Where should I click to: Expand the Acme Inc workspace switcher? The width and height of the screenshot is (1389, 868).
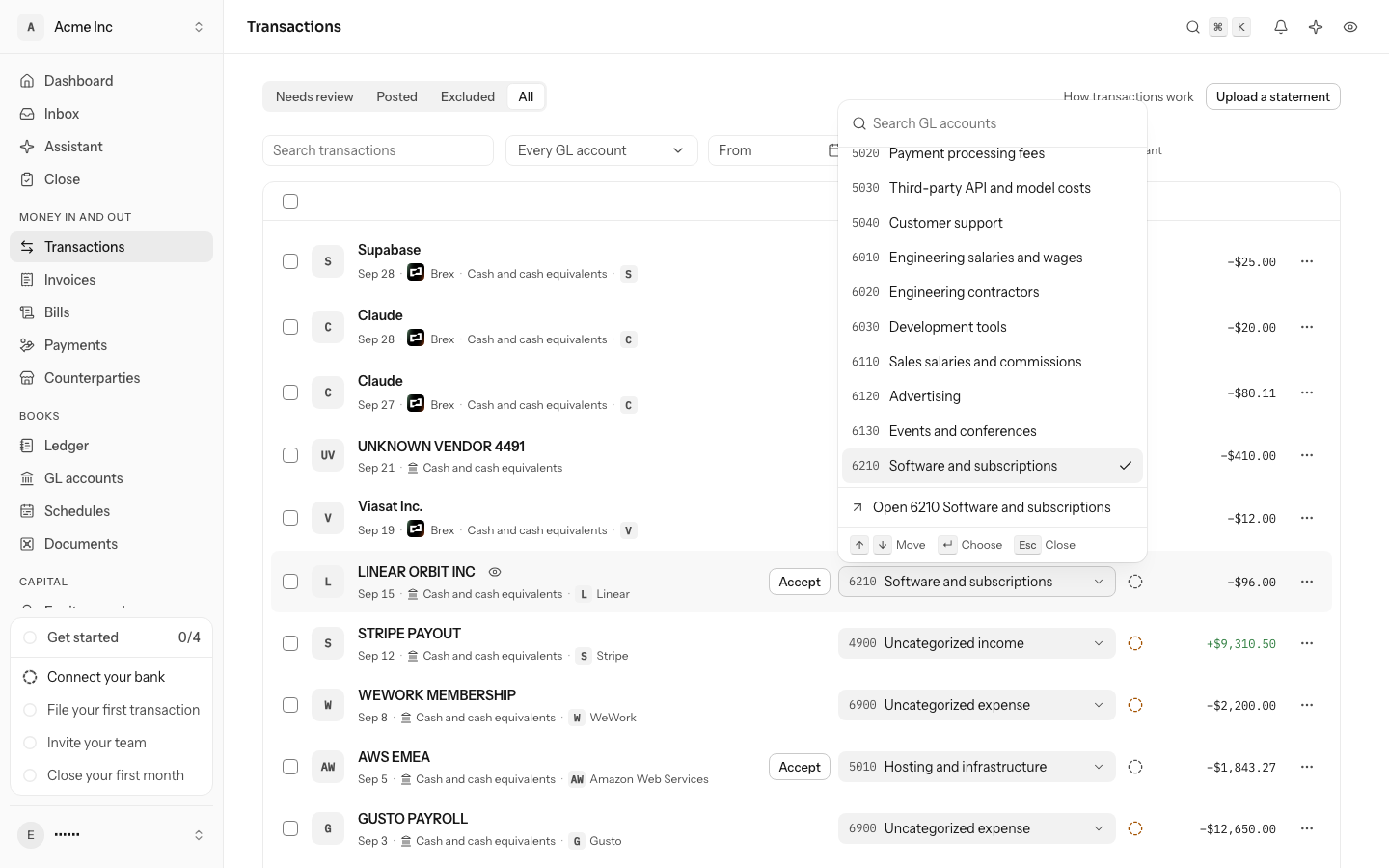(x=111, y=27)
